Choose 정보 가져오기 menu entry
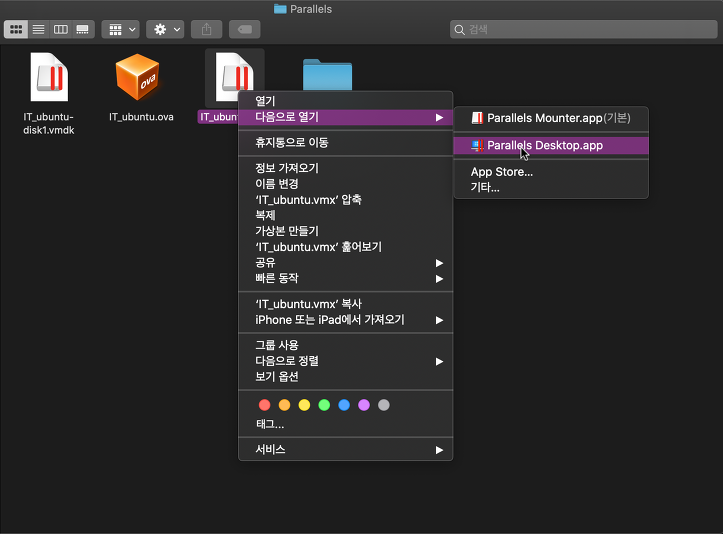 [346, 168]
